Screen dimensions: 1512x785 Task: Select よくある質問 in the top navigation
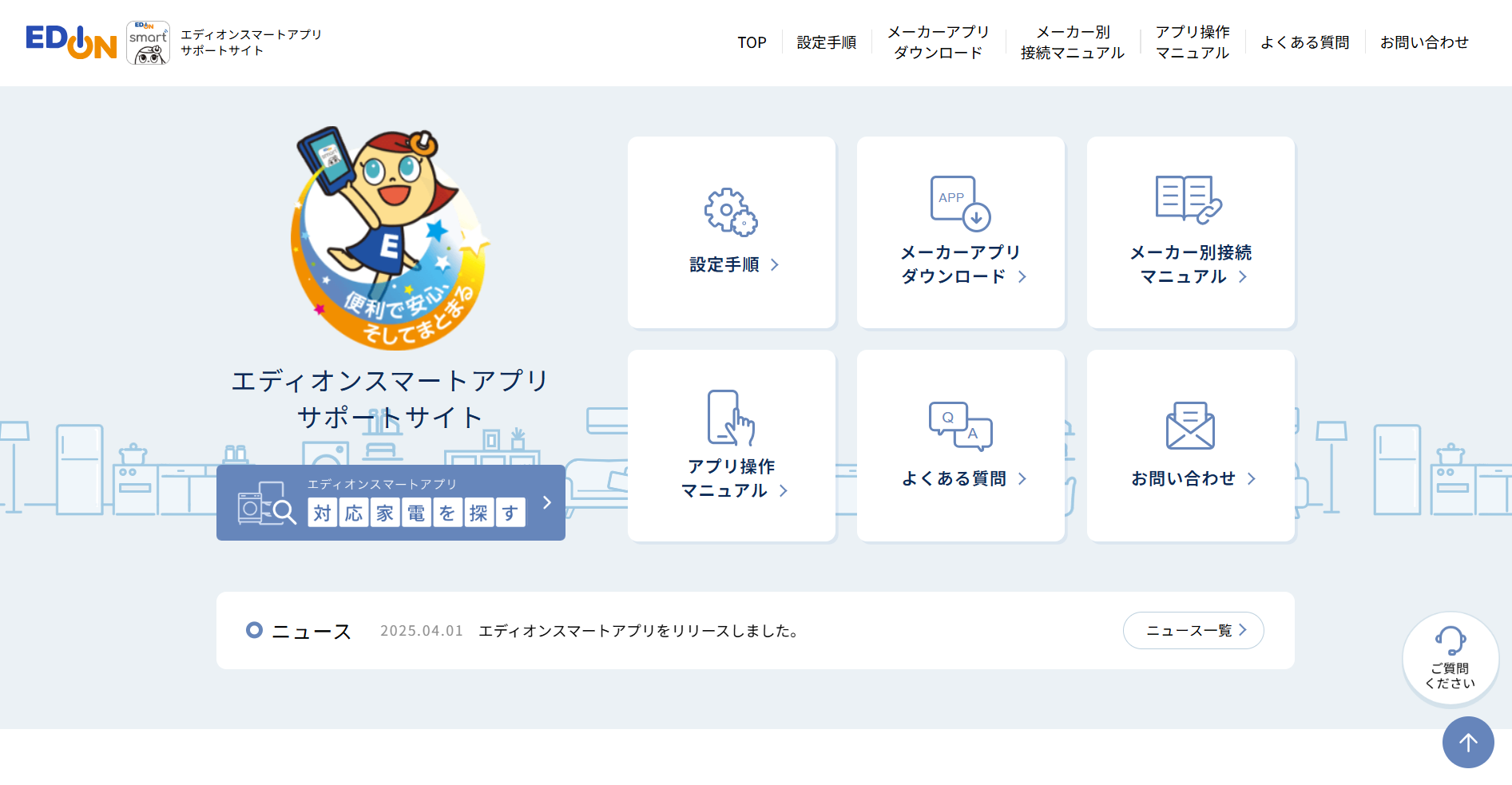[x=1304, y=43]
